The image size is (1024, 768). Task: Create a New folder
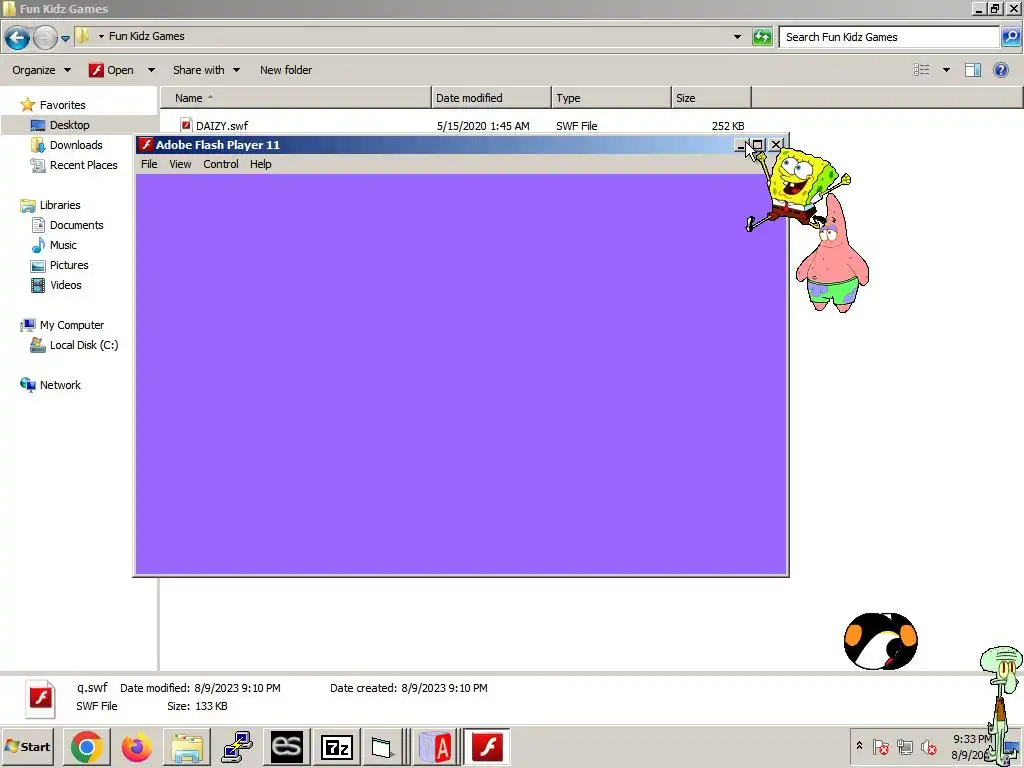tap(285, 70)
